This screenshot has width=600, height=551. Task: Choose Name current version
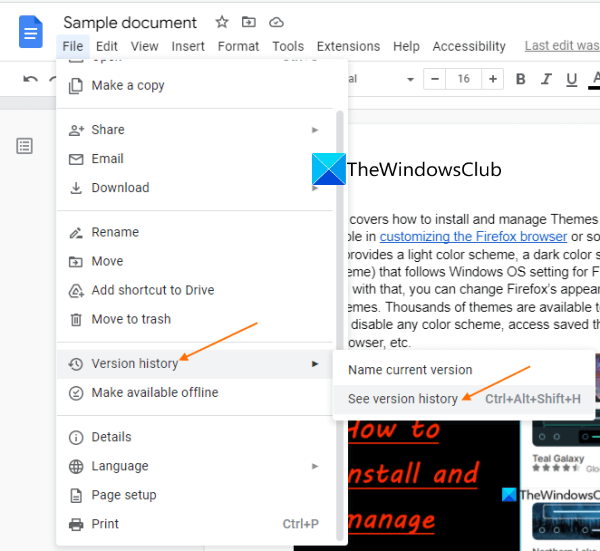[463, 370]
